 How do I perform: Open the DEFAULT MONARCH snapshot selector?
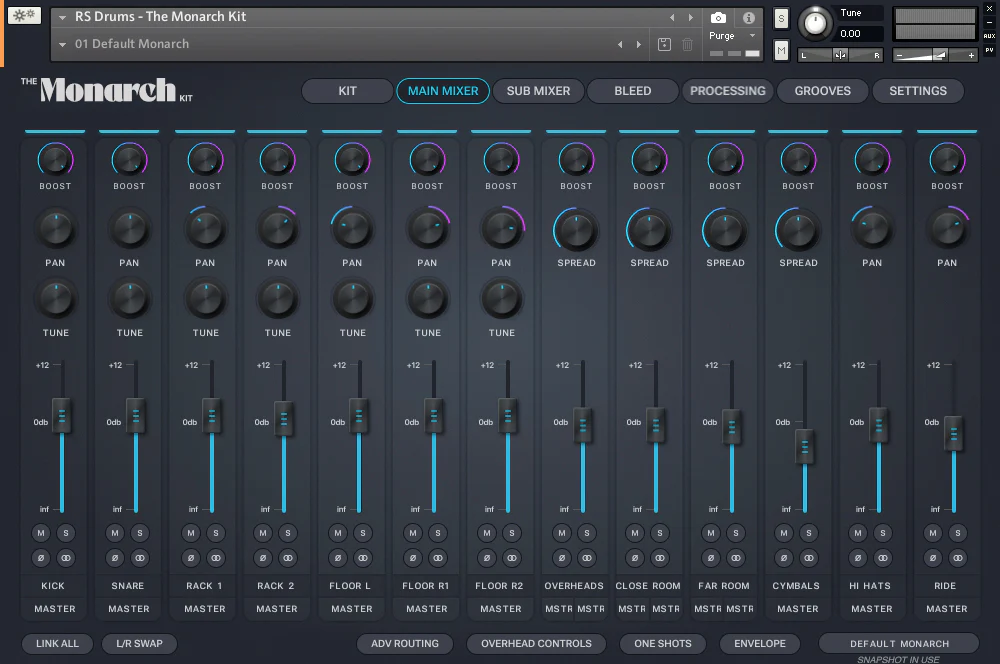pyautogui.click(x=899, y=644)
